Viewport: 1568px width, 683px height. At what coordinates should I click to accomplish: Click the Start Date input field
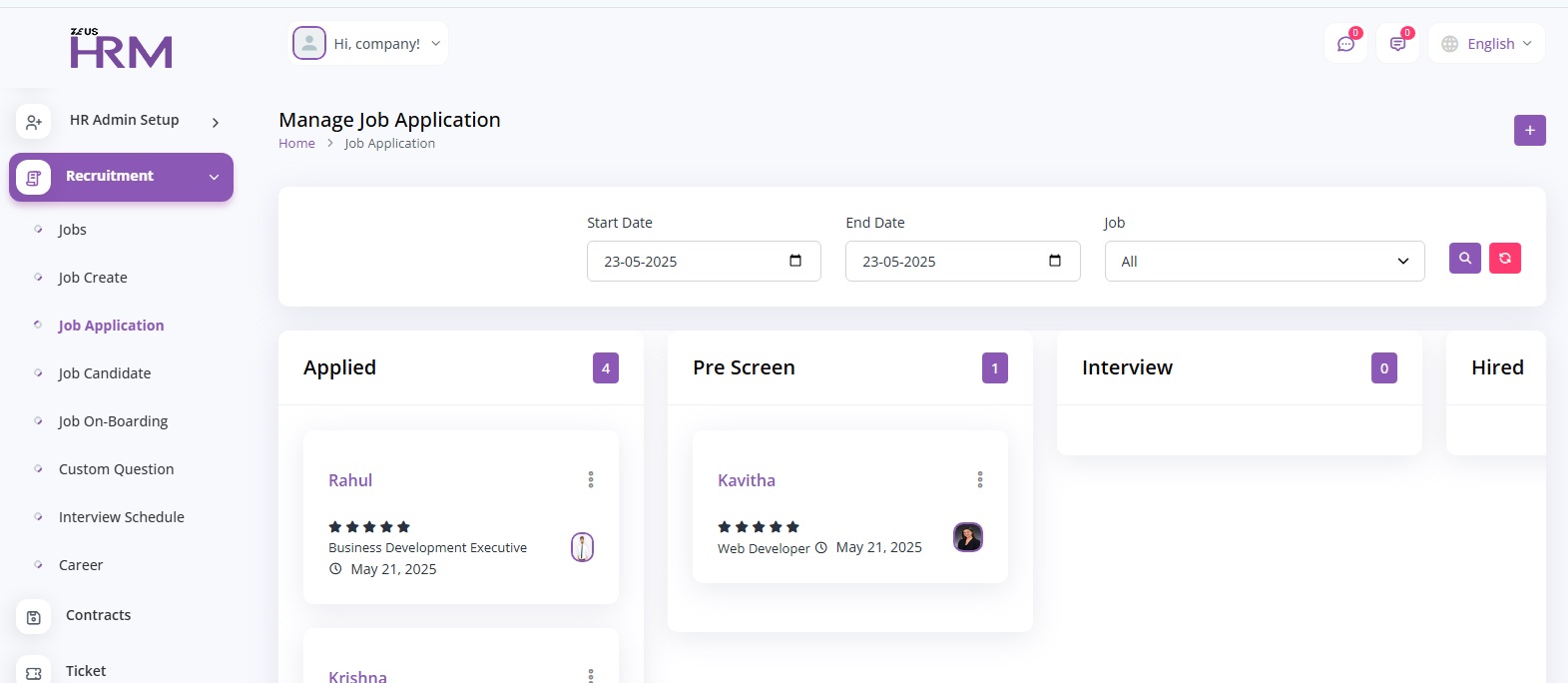[x=689, y=262]
